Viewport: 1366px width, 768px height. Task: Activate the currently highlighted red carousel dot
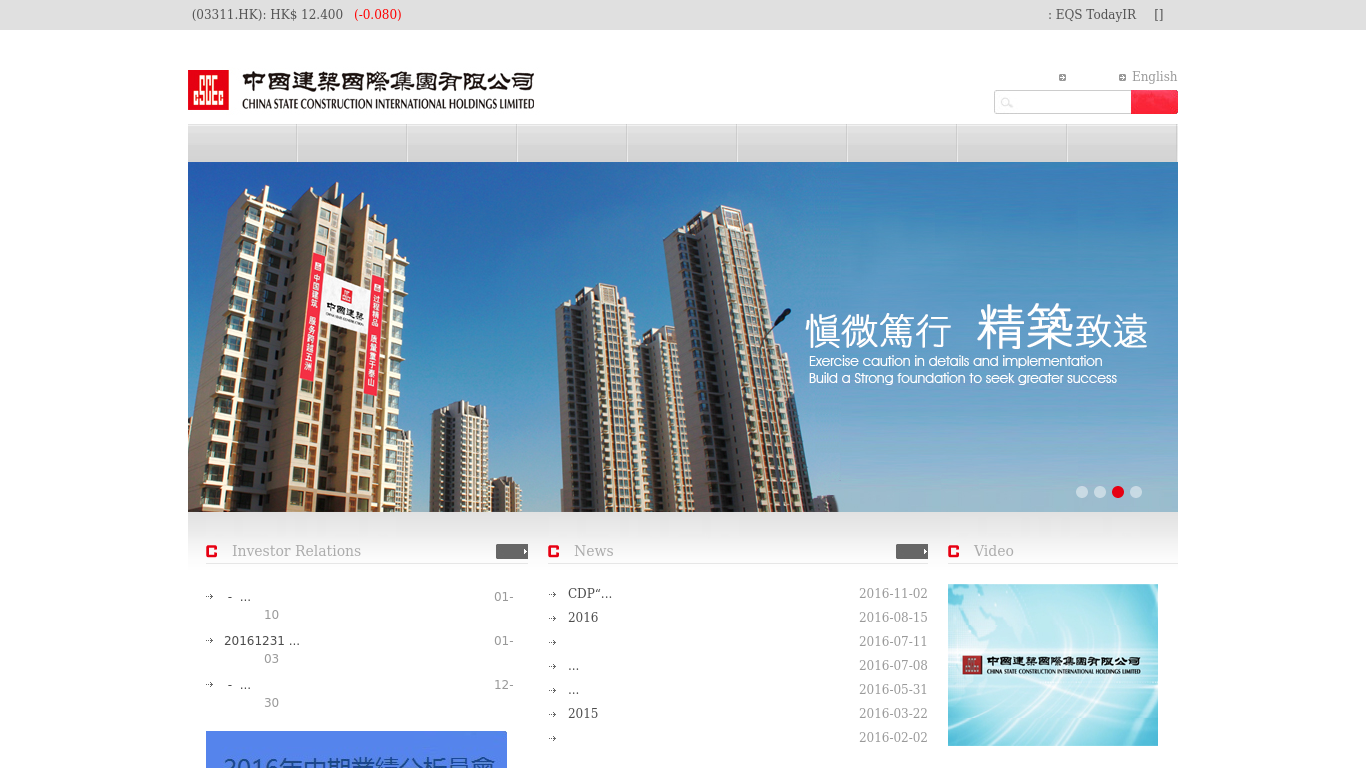click(x=1118, y=492)
